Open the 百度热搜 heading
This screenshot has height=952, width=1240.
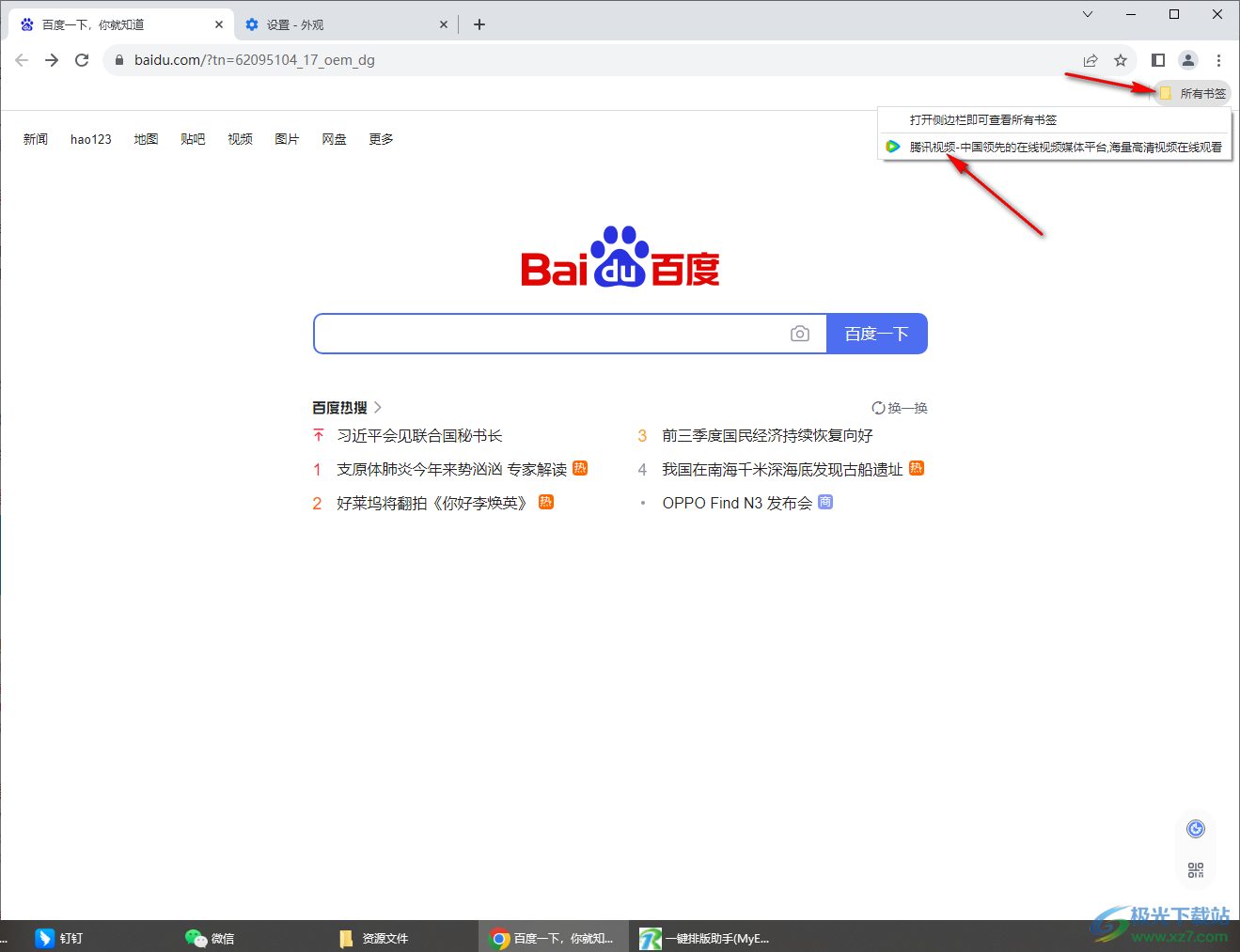click(x=347, y=408)
